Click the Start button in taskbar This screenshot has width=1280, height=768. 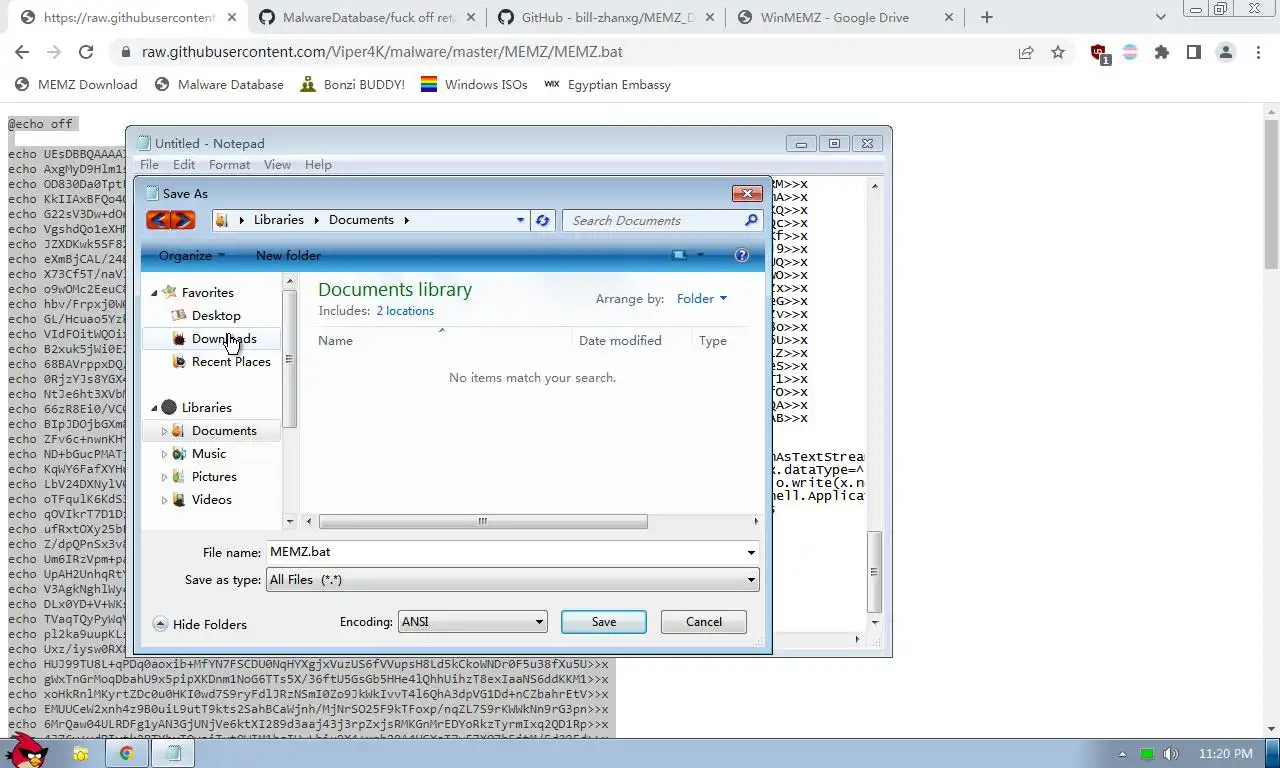(x=26, y=750)
